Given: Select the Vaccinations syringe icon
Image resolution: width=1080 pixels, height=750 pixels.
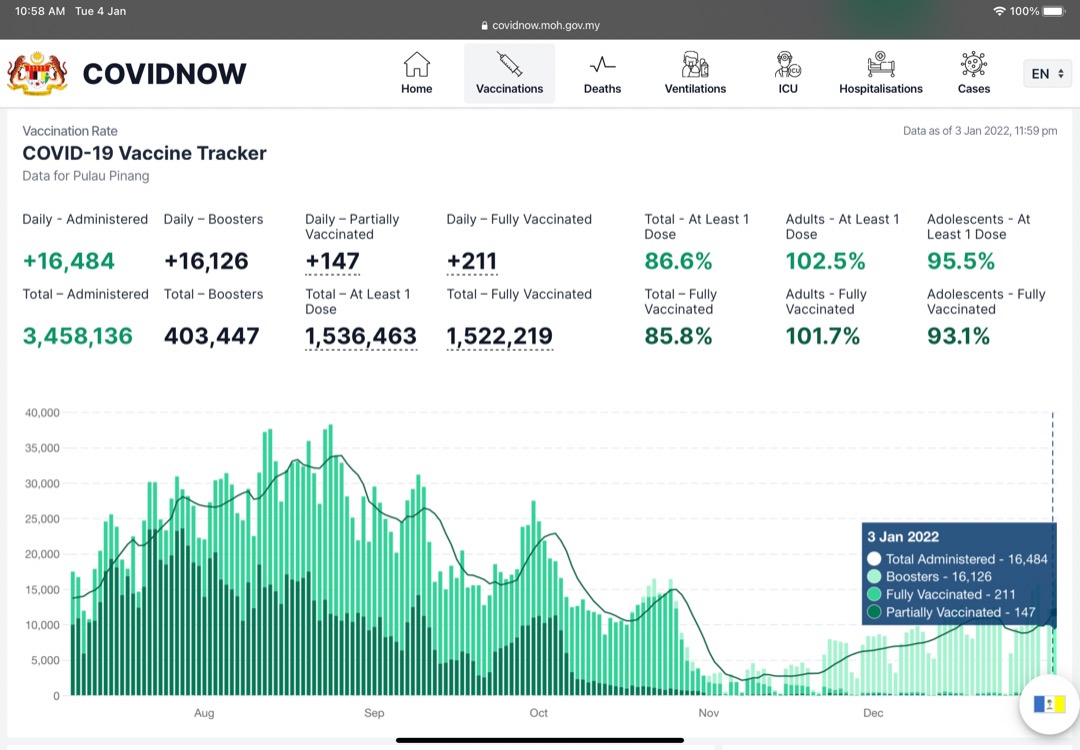Looking at the screenshot, I should (x=510, y=64).
